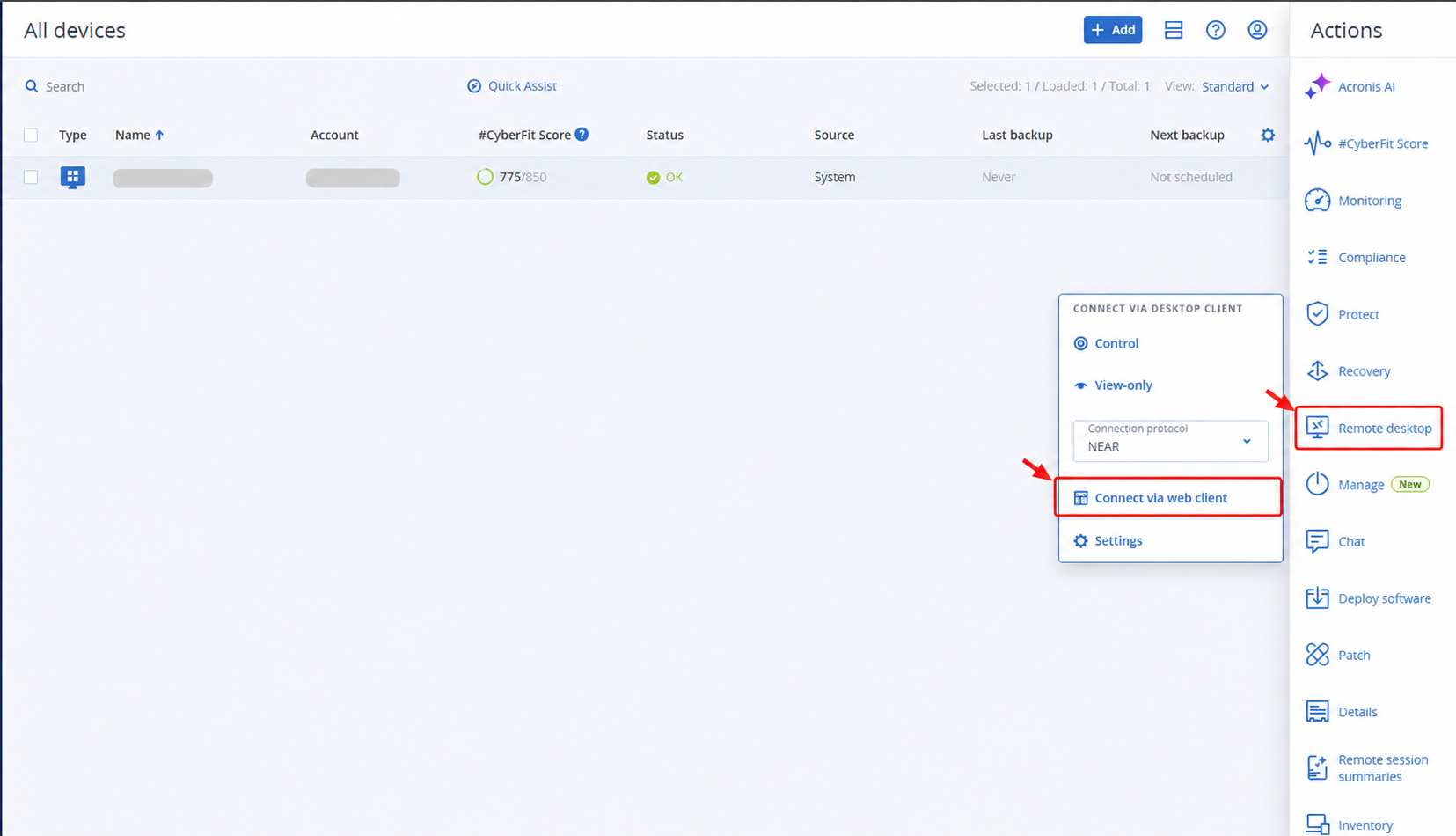Viewport: 1456px width, 836px height.
Task: Click the Never last backup cell
Action: tap(999, 177)
